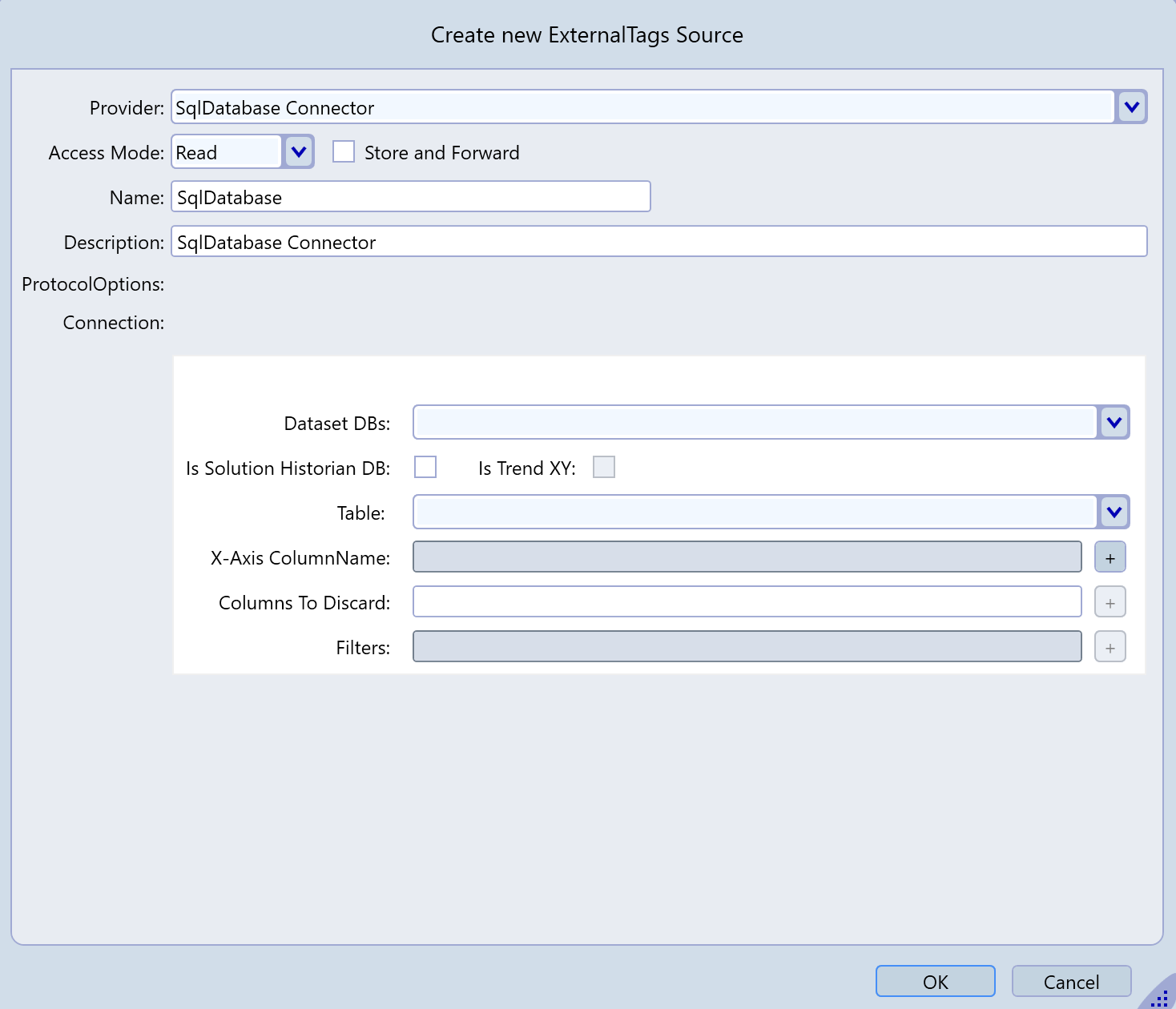Select the Filters text box
Image resolution: width=1176 pixels, height=1009 pixels.
click(x=747, y=647)
